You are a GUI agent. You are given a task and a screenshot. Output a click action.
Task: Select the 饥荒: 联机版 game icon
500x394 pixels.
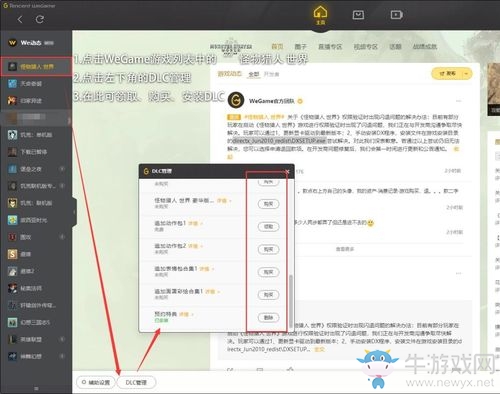tap(12, 203)
